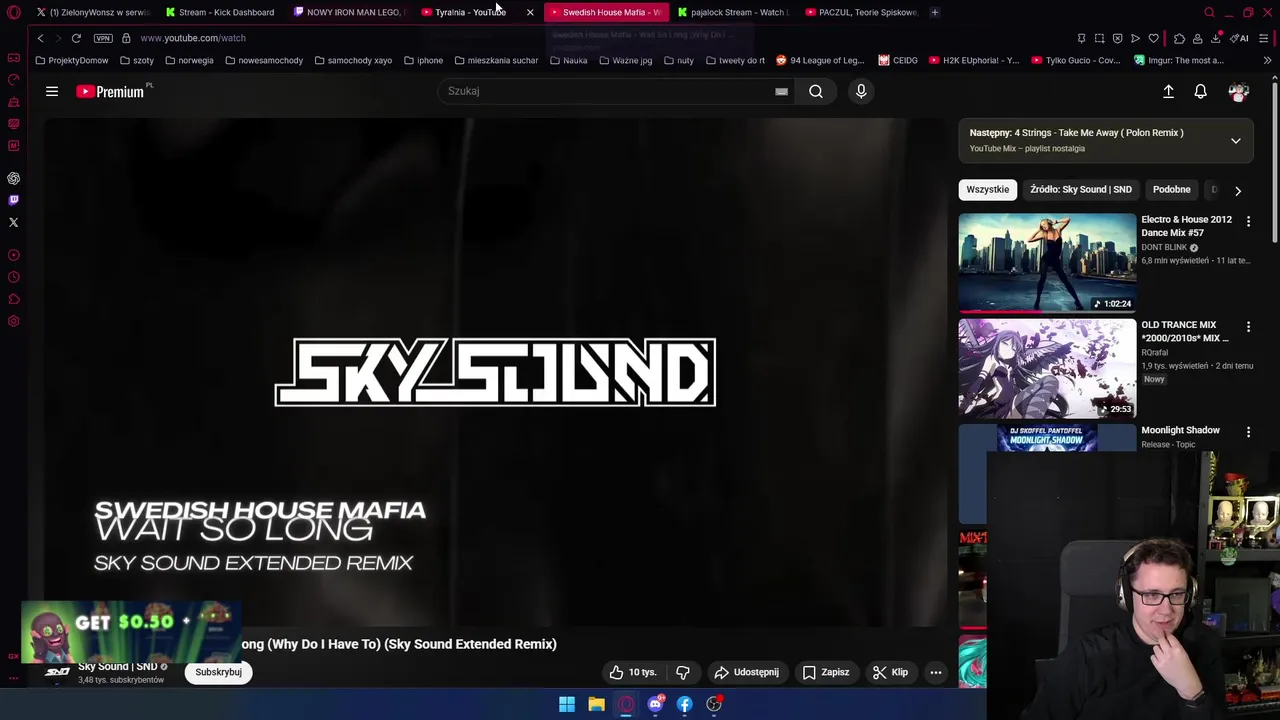Screen dimensions: 1280x720
Task: Open the YouTube hamburger guide menu
Action: click(x=52, y=91)
